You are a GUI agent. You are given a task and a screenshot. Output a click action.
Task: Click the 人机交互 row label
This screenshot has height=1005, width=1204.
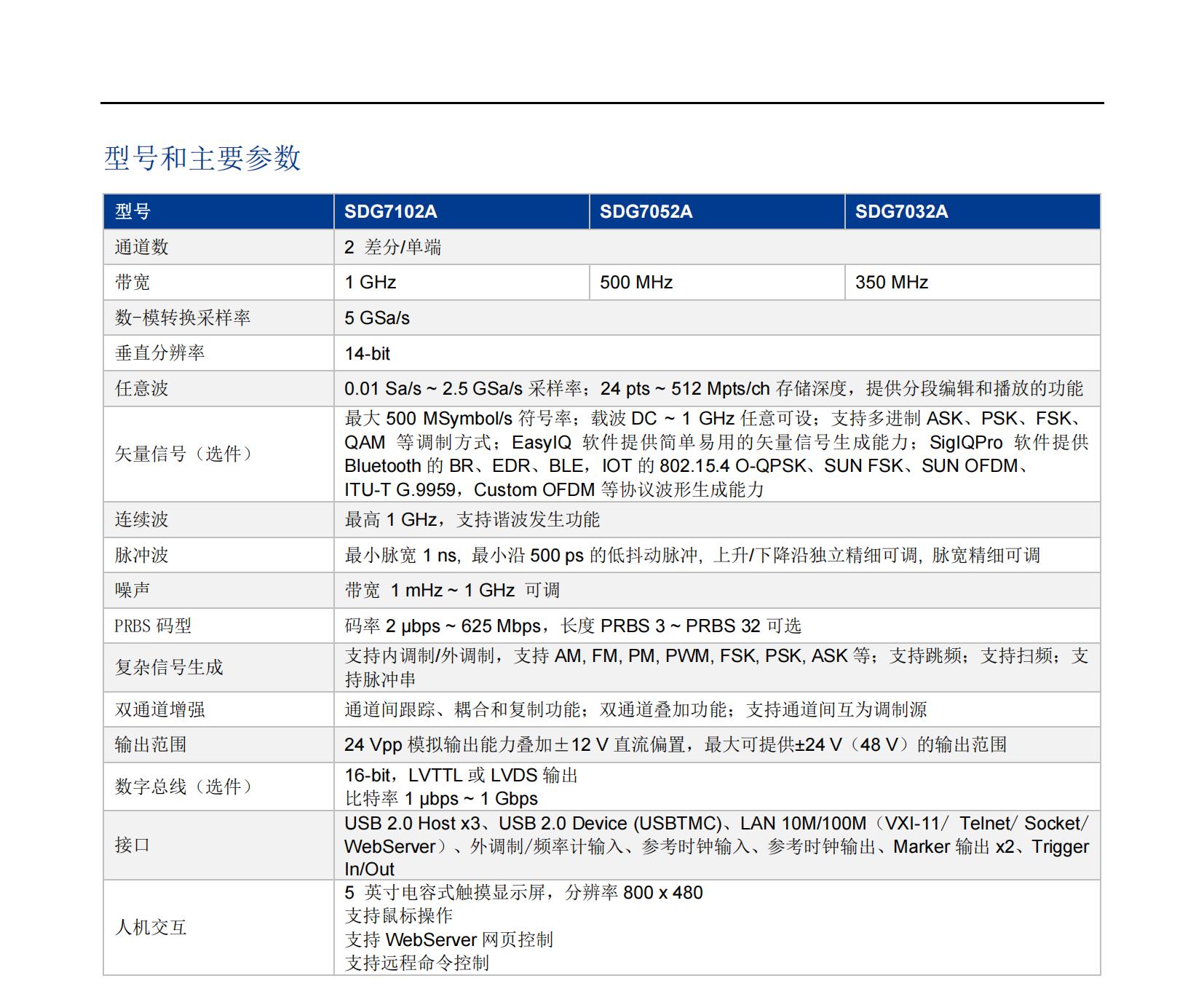pos(151,928)
